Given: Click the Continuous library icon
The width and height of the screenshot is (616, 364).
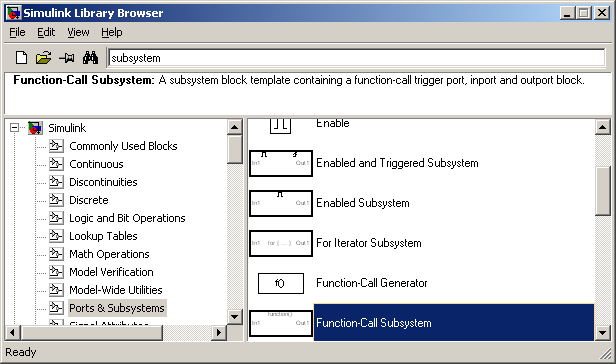Looking at the screenshot, I should pyautogui.click(x=56, y=164).
